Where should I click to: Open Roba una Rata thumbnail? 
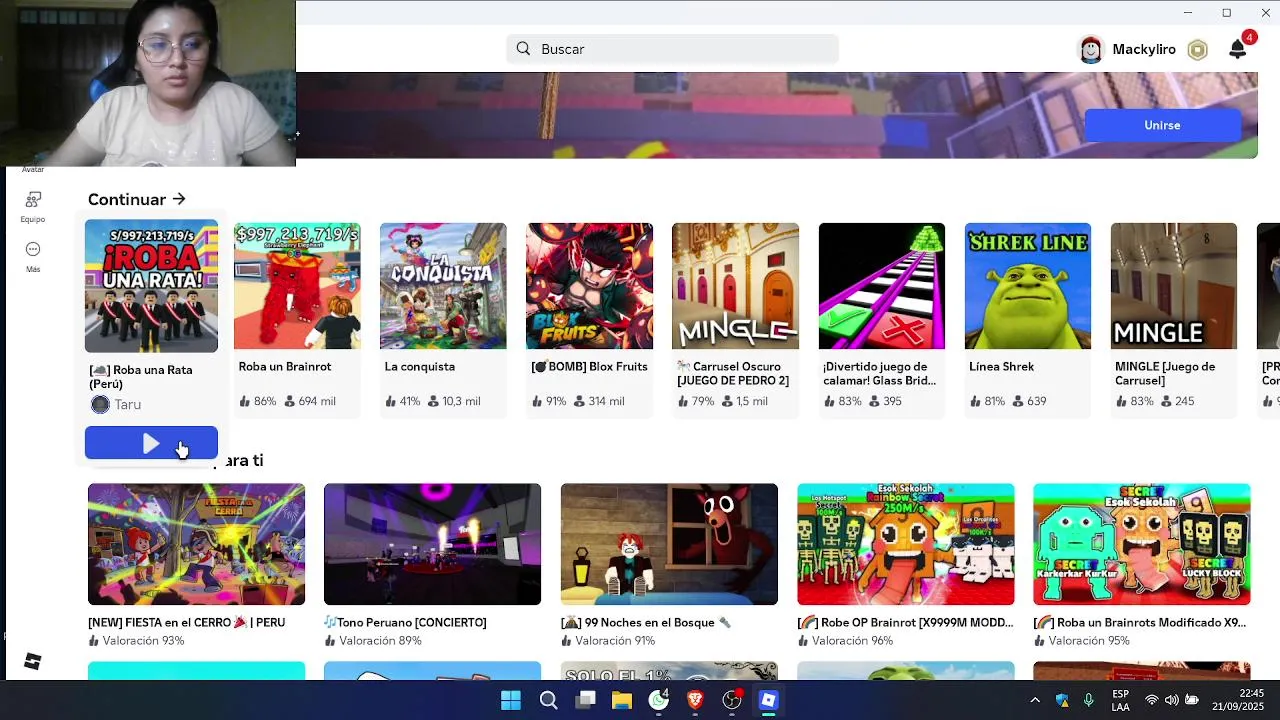pyautogui.click(x=151, y=286)
